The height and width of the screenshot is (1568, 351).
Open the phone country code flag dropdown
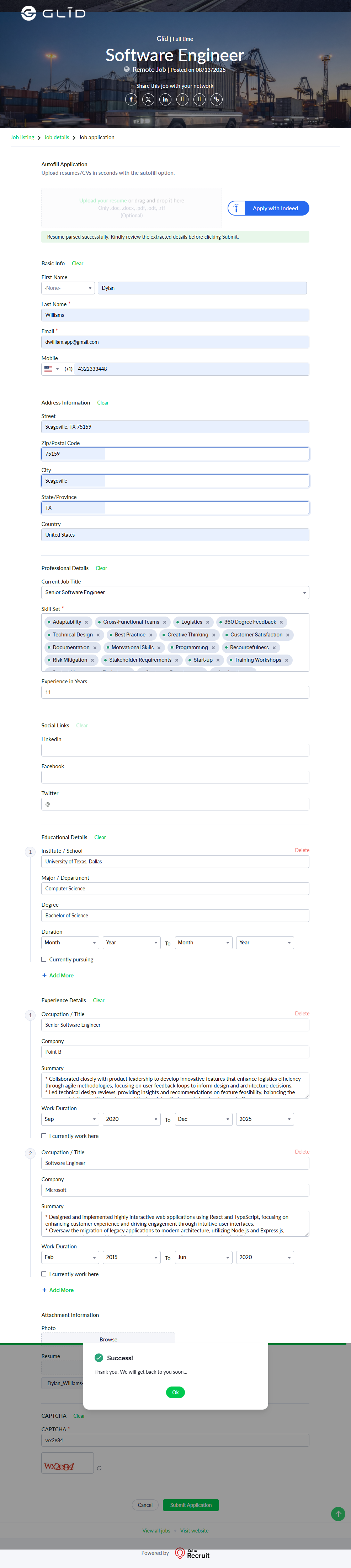51,369
